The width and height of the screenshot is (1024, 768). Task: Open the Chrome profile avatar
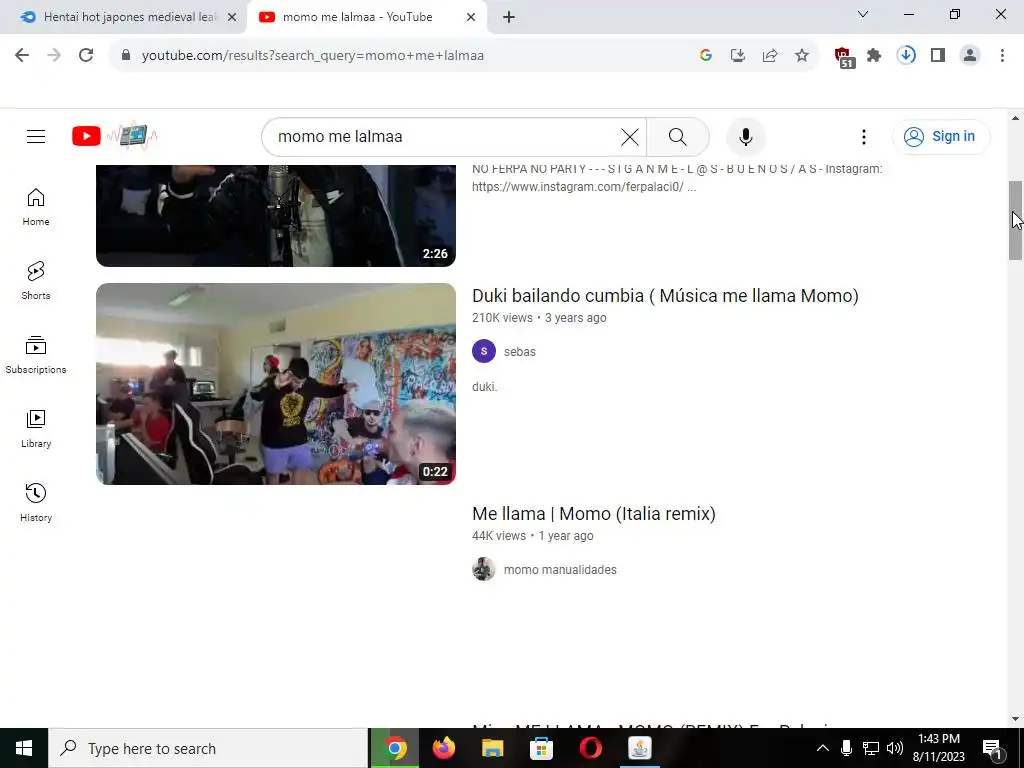(x=970, y=56)
